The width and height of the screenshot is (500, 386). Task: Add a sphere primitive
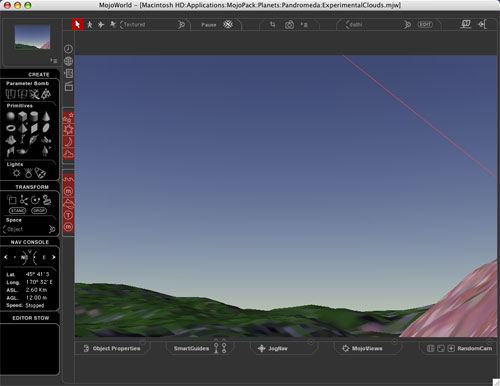tap(11, 116)
